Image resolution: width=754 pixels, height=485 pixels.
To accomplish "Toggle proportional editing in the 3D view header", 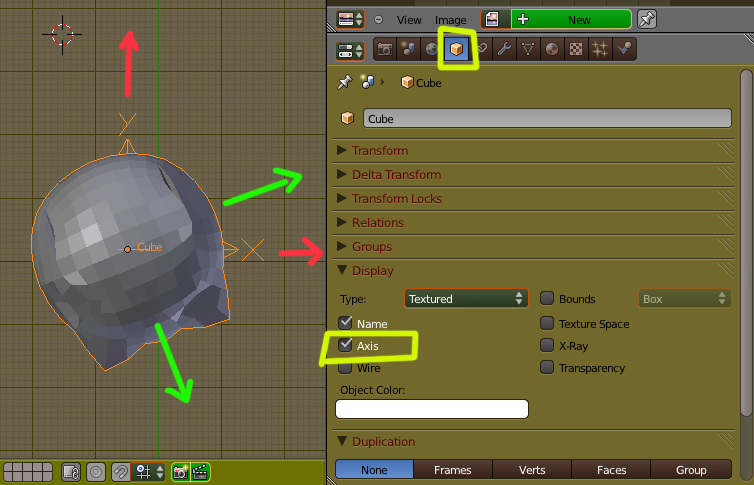I will (x=96, y=472).
